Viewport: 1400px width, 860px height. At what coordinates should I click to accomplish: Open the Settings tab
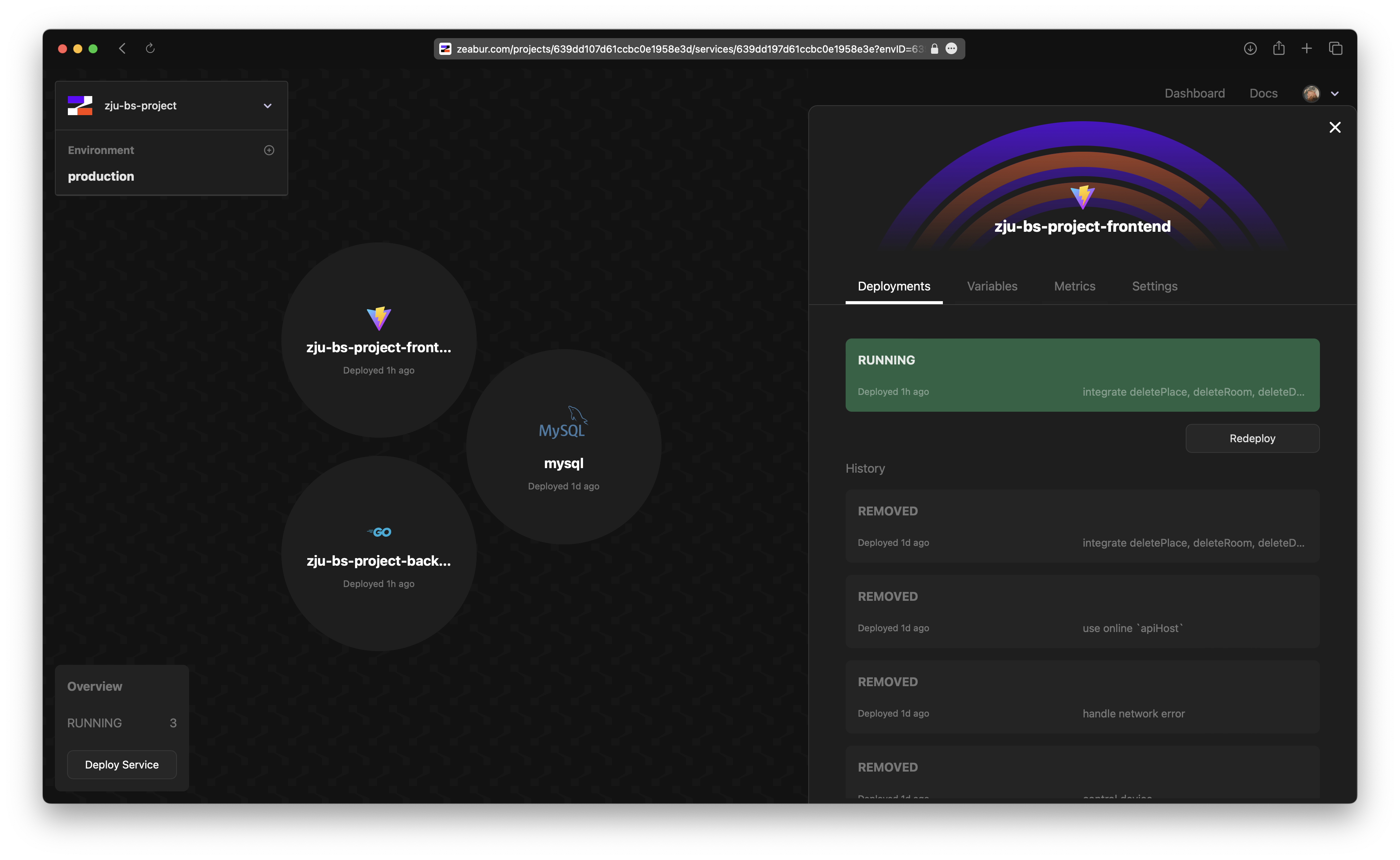click(1154, 286)
